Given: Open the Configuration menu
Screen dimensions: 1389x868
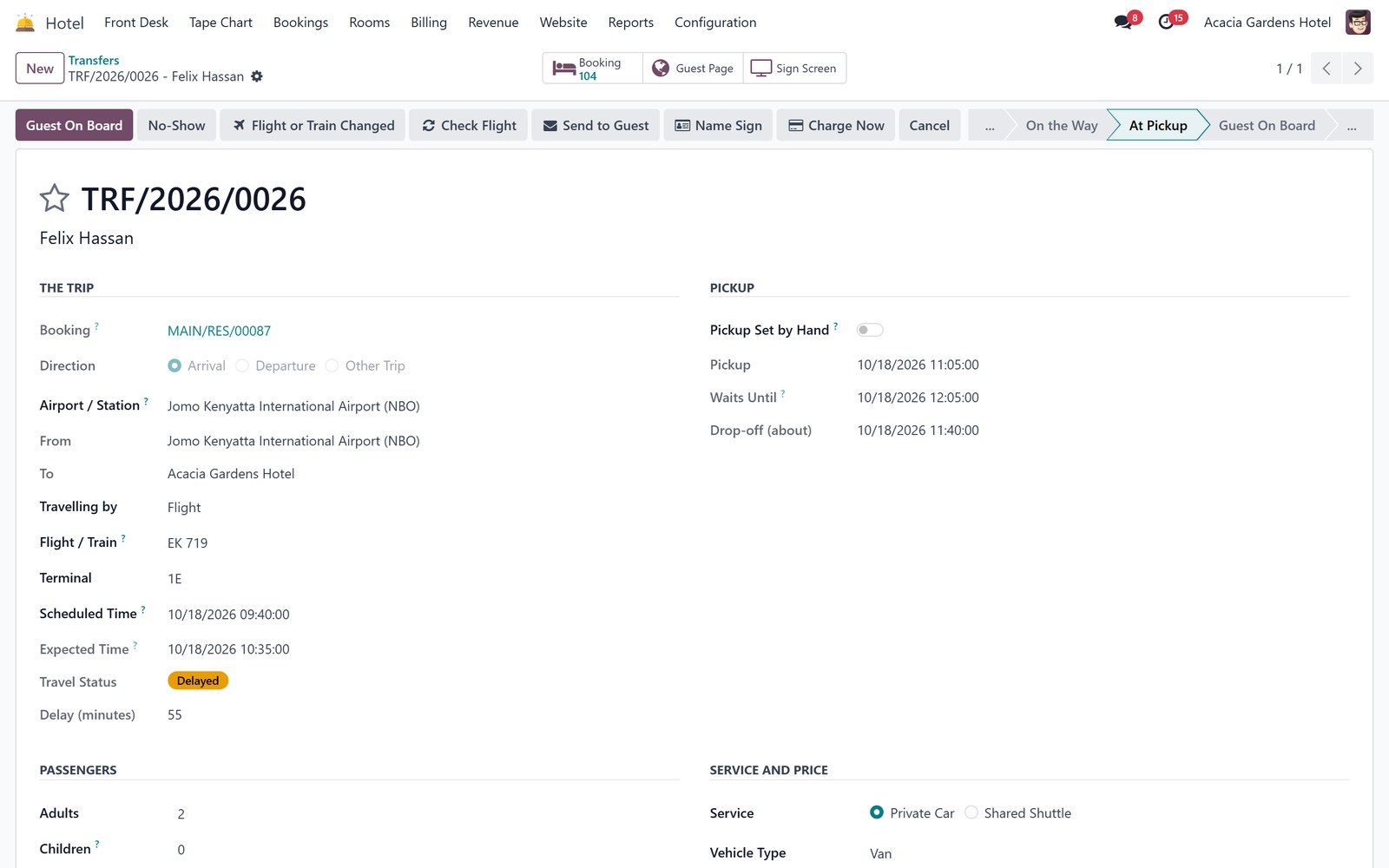Looking at the screenshot, I should (715, 23).
